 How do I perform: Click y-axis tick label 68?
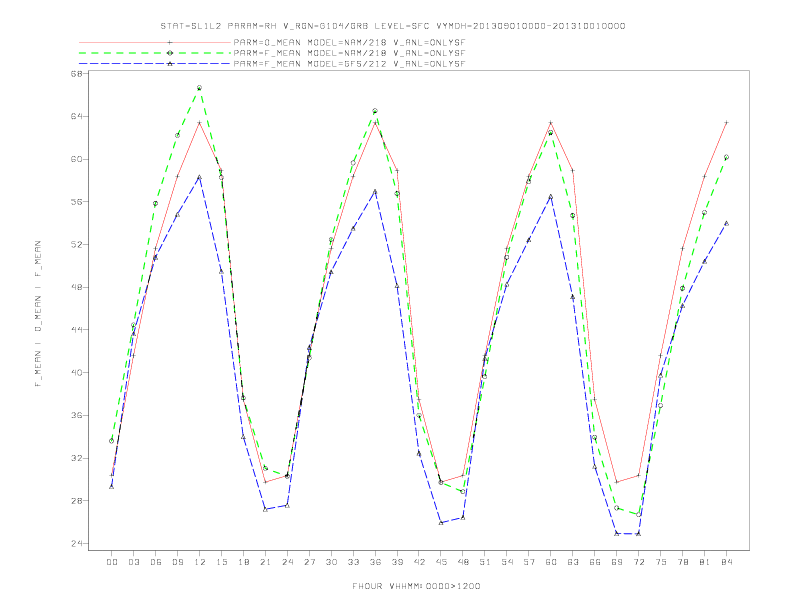click(77, 74)
